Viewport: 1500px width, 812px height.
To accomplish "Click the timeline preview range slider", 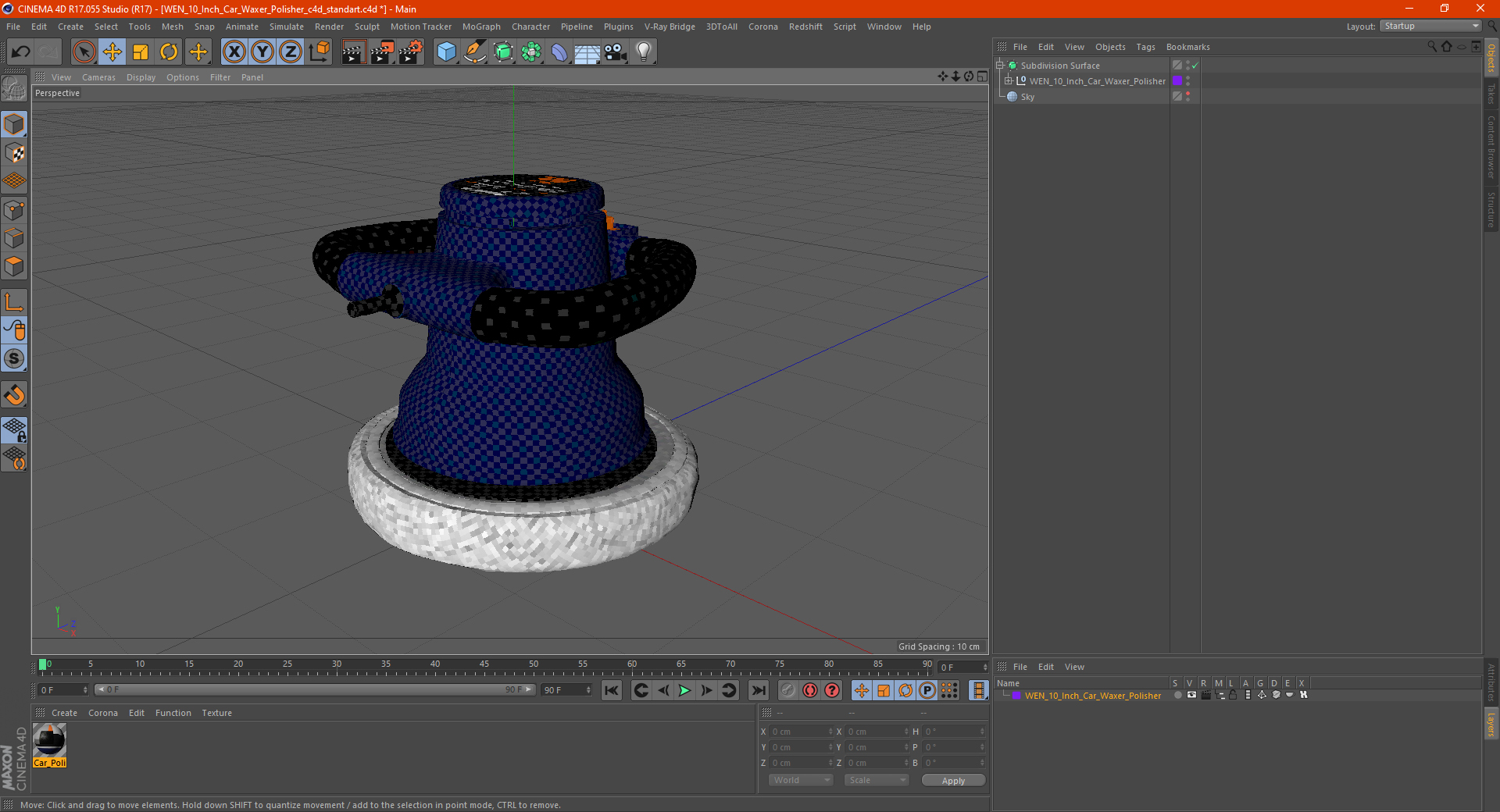I will coord(316,689).
